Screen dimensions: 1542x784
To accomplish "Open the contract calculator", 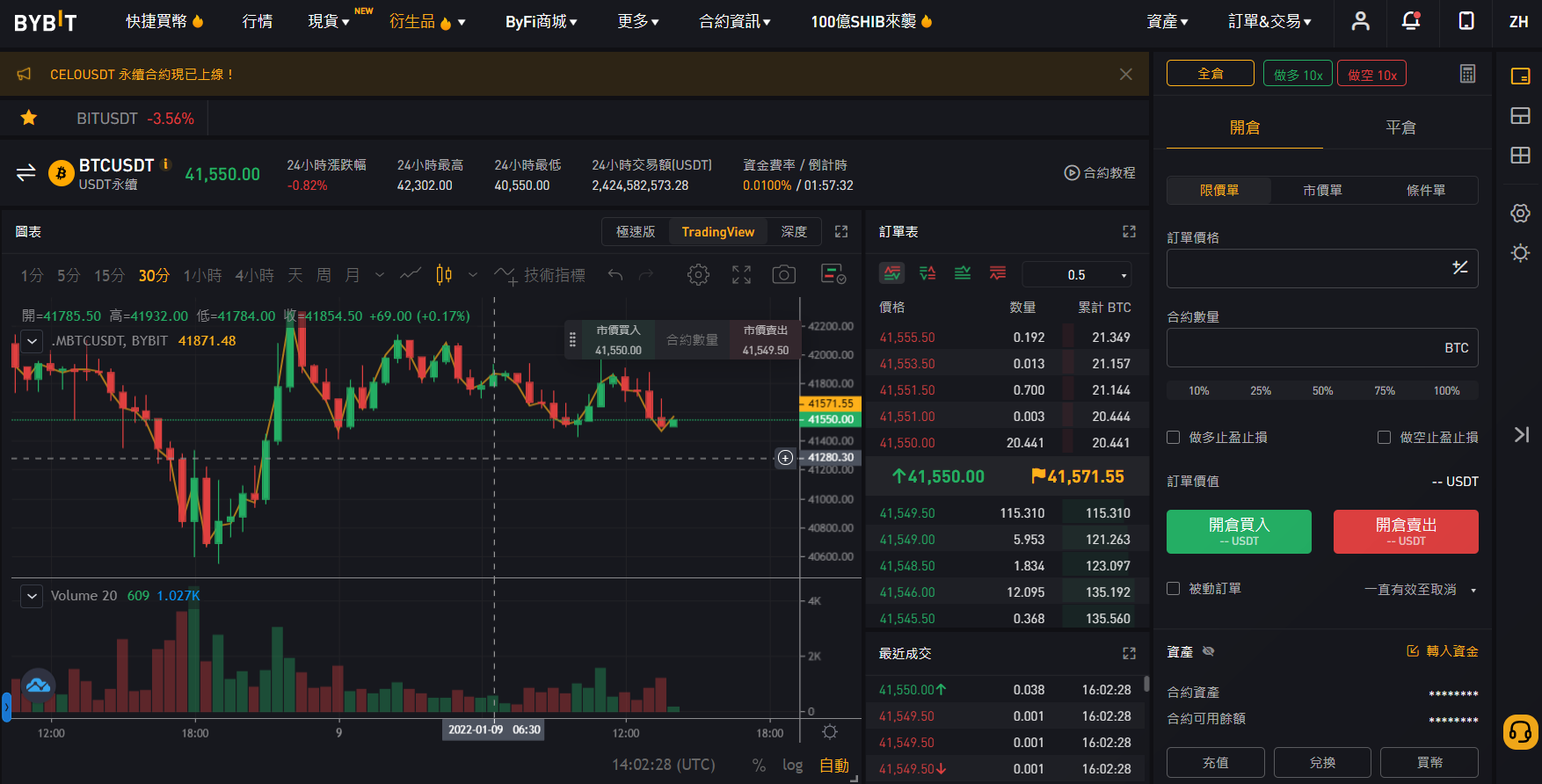I will [x=1468, y=74].
